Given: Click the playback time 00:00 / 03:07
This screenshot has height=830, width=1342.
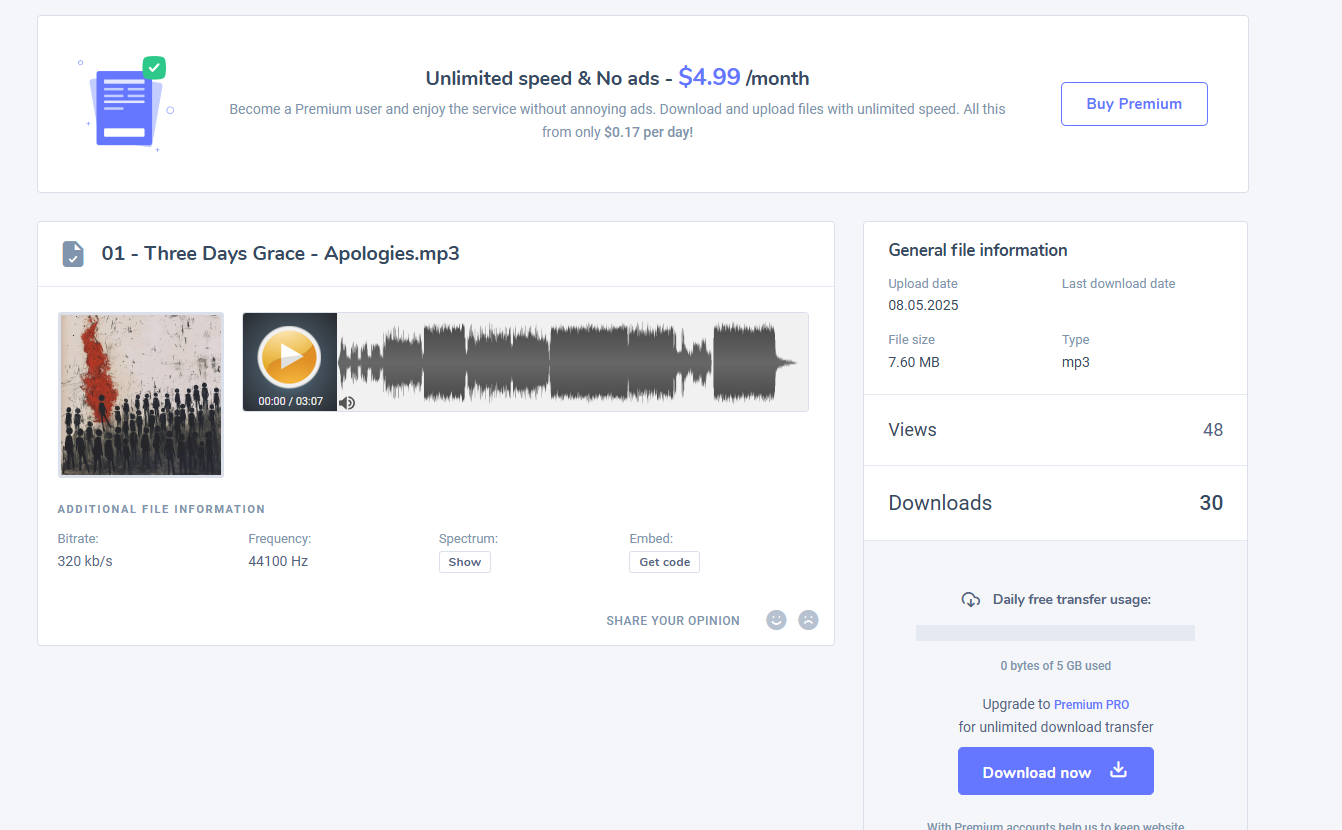Looking at the screenshot, I should tap(290, 401).
